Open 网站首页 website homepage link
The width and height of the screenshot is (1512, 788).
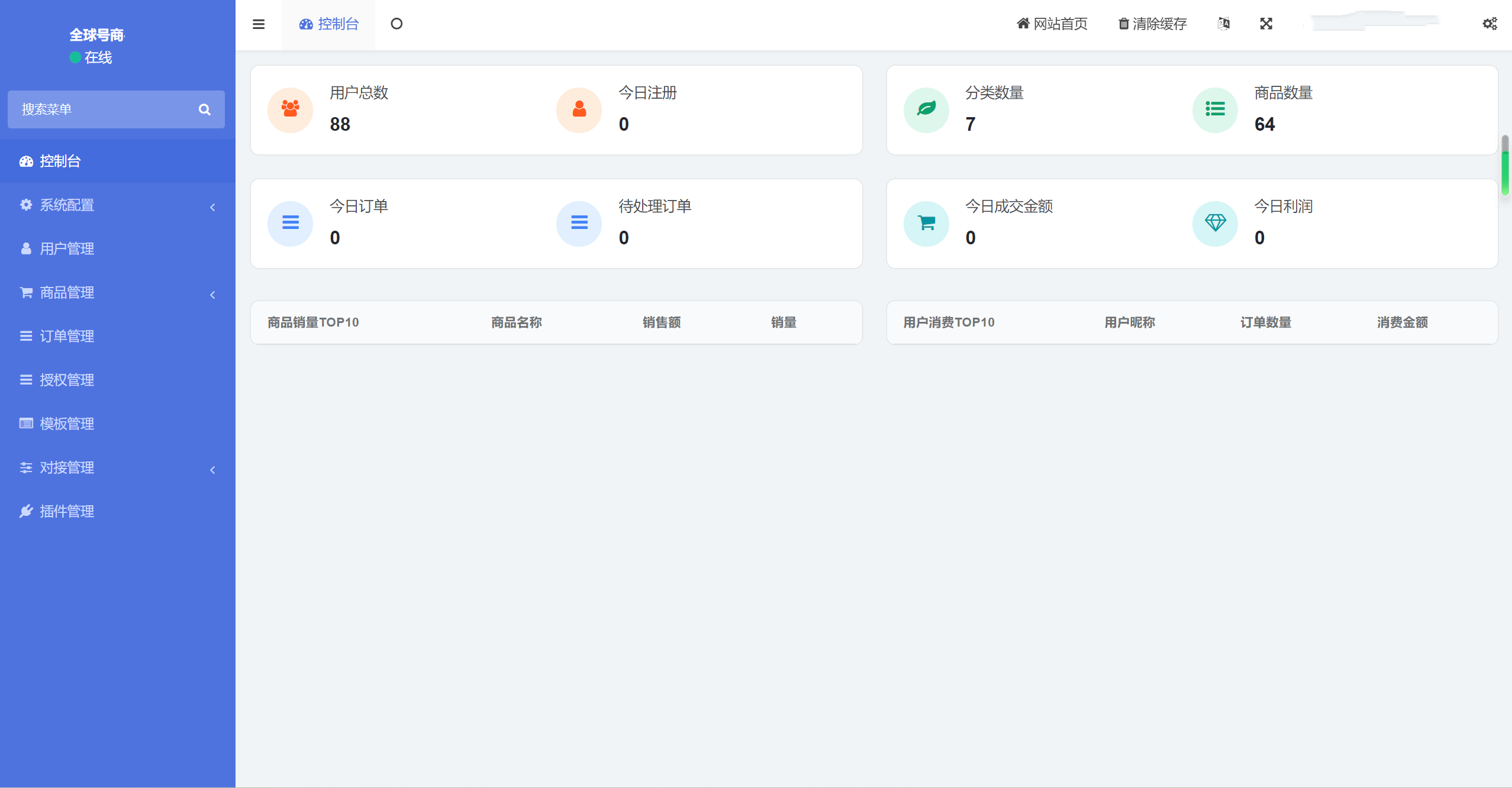[1052, 24]
